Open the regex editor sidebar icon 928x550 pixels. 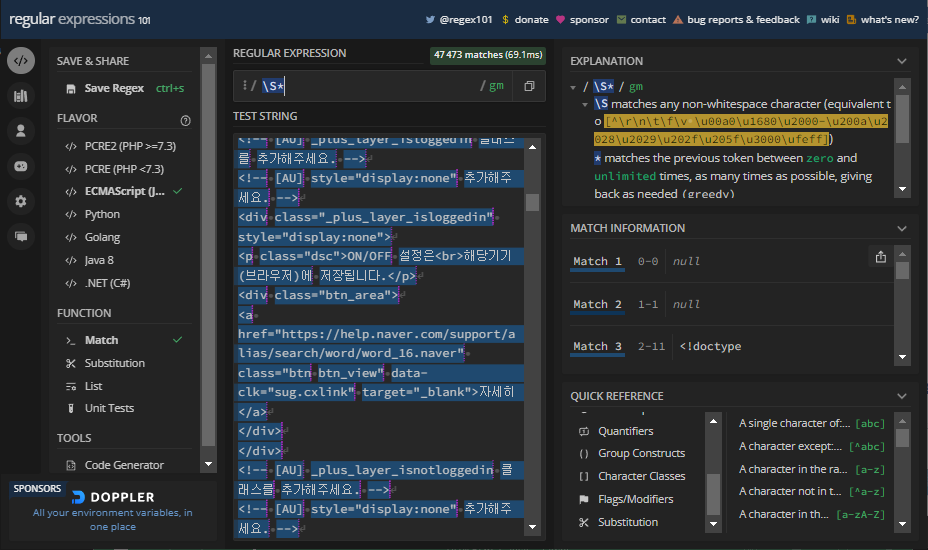21,60
